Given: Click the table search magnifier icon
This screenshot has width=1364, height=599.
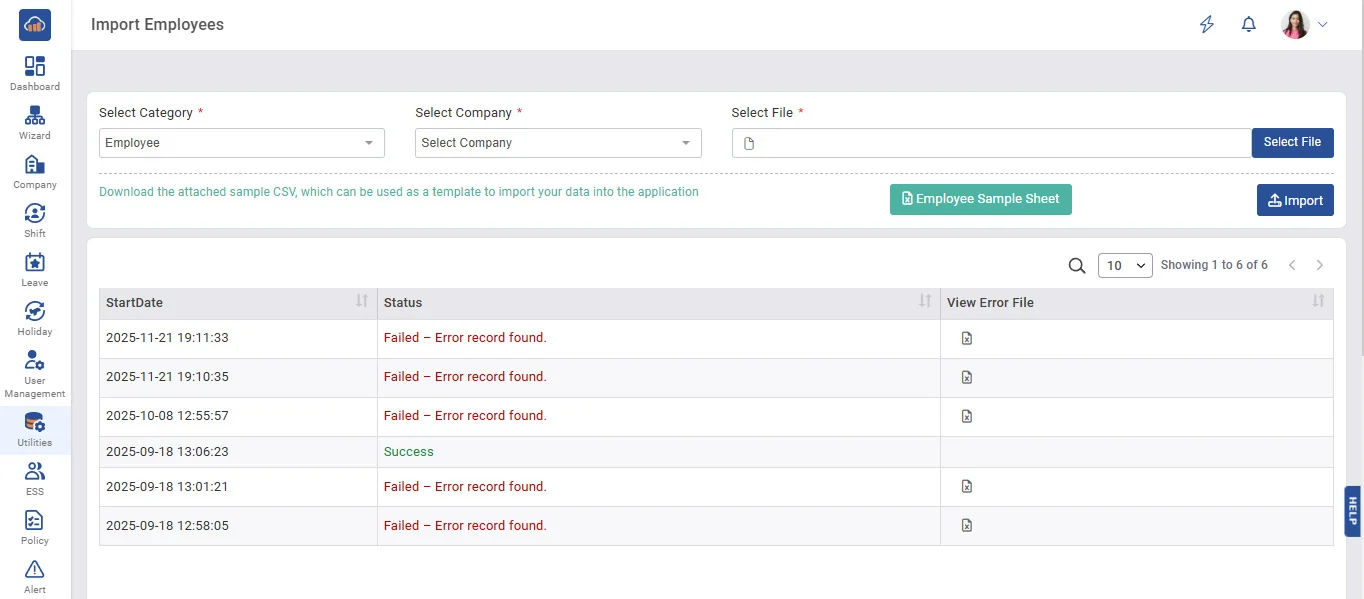Looking at the screenshot, I should coord(1077,266).
